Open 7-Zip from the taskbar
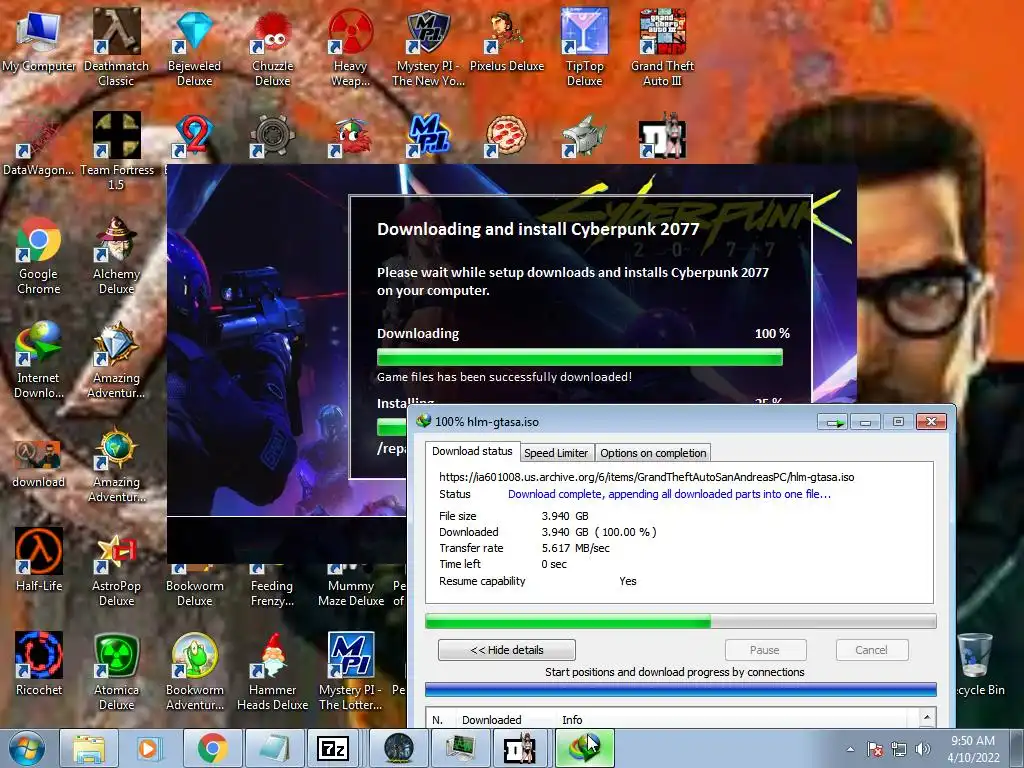This screenshot has height=768, width=1024. (x=332, y=748)
